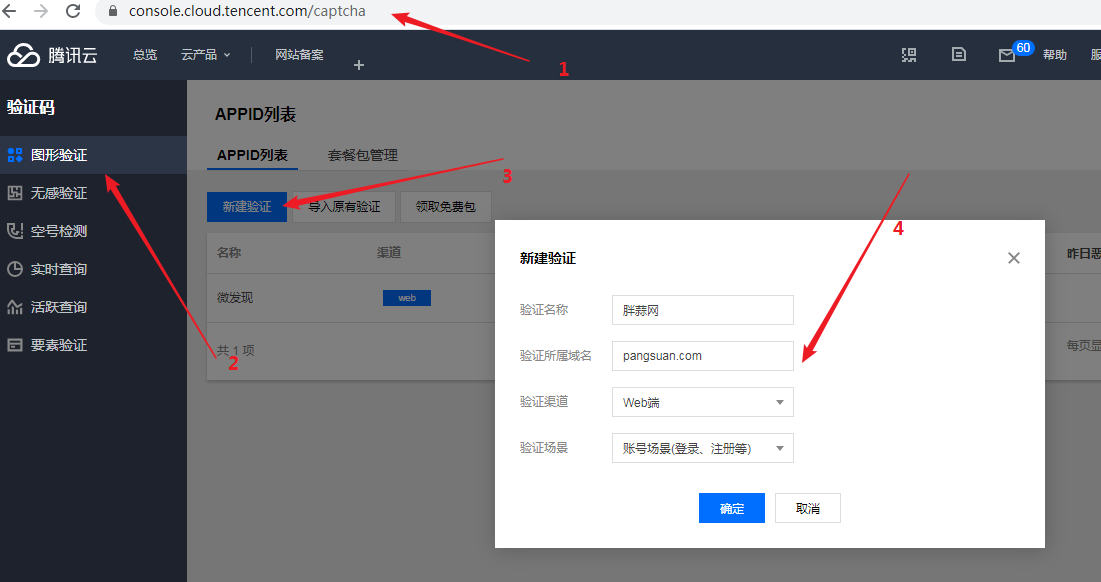
Task: Click the 验证名称 input field
Action: click(x=702, y=310)
